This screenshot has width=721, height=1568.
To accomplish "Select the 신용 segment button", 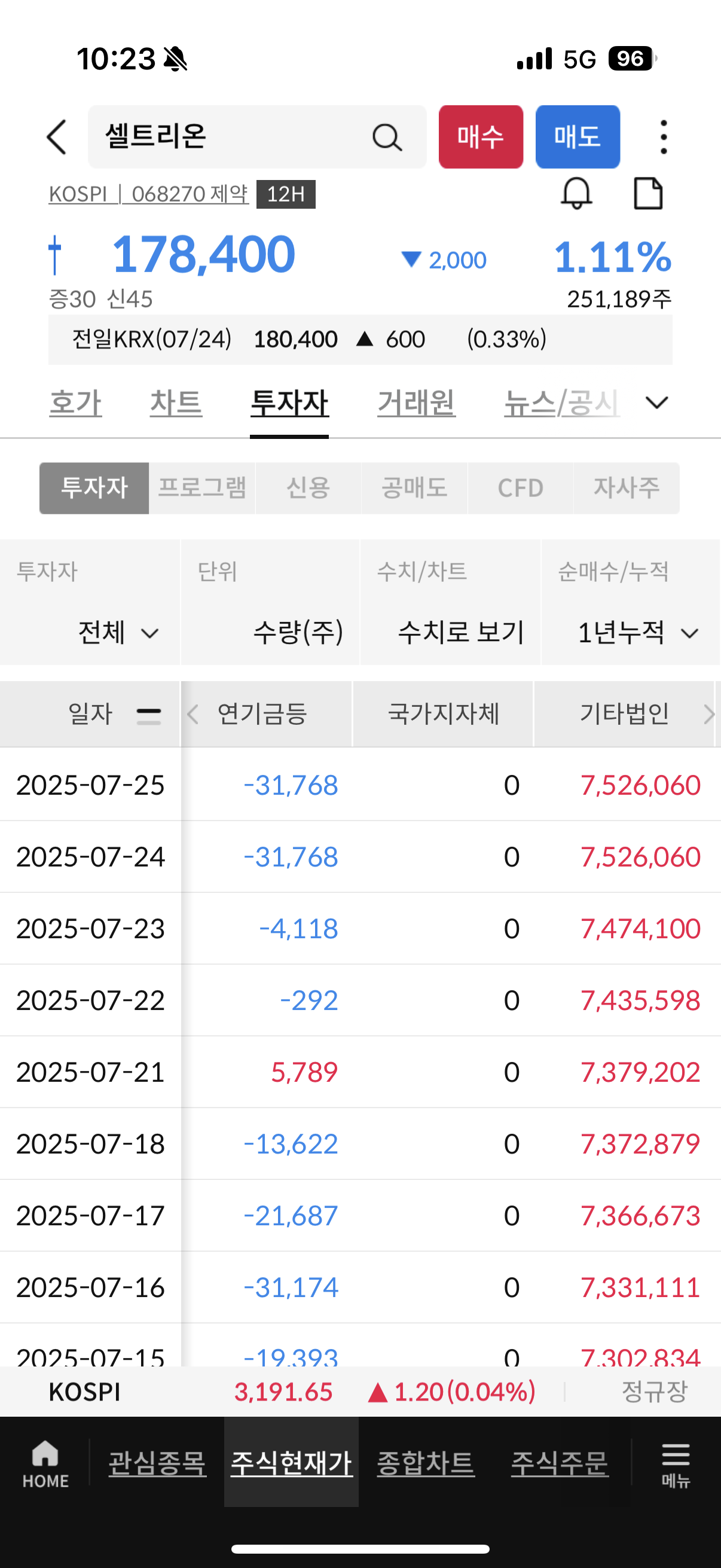I will coord(308,488).
